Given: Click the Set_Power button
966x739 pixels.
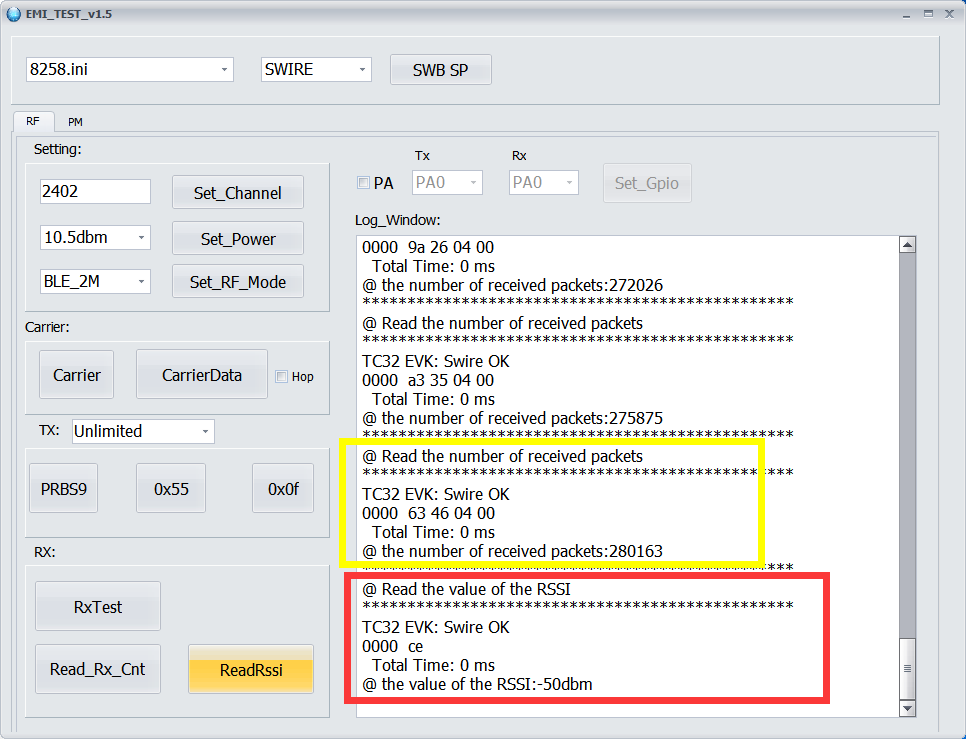Looking at the screenshot, I should click(x=238, y=238).
